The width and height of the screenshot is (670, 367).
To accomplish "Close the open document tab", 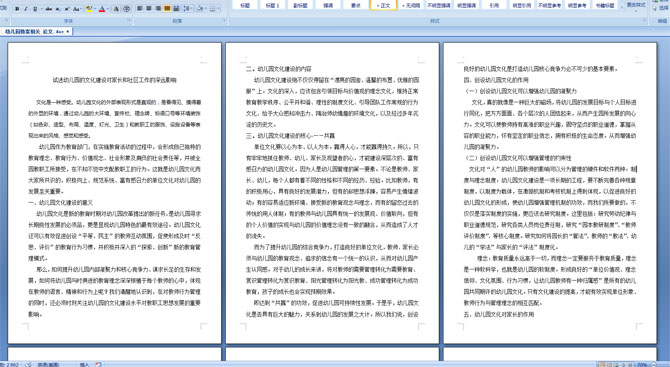I will tap(68, 32).
